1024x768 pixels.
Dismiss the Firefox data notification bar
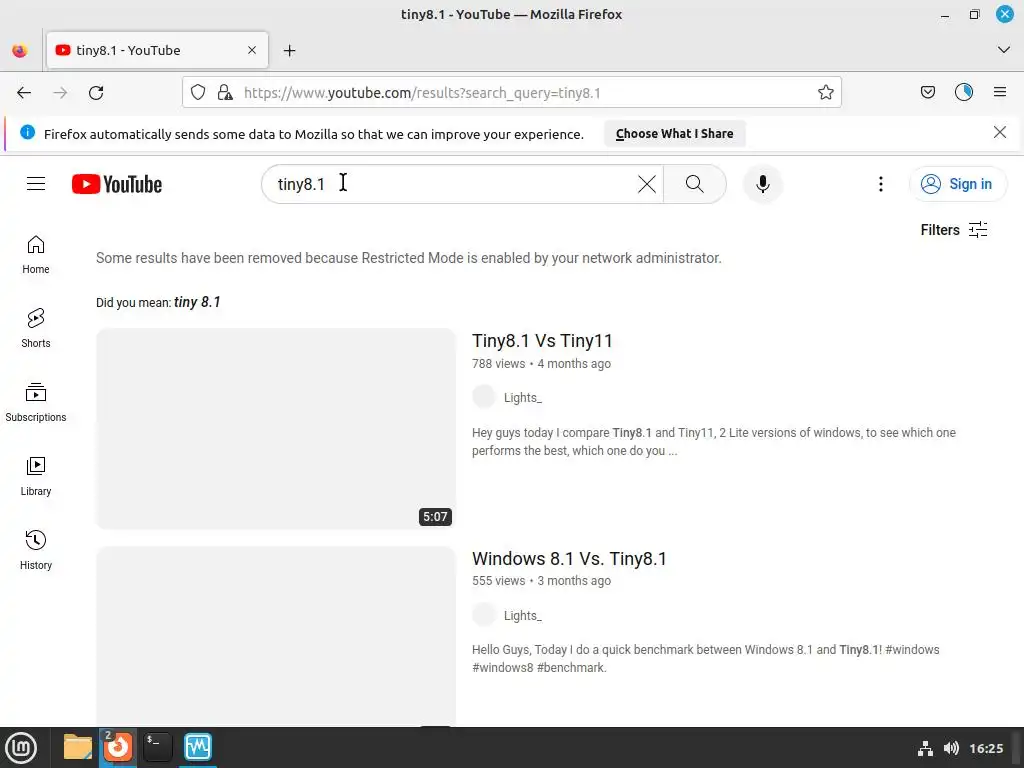point(999,133)
